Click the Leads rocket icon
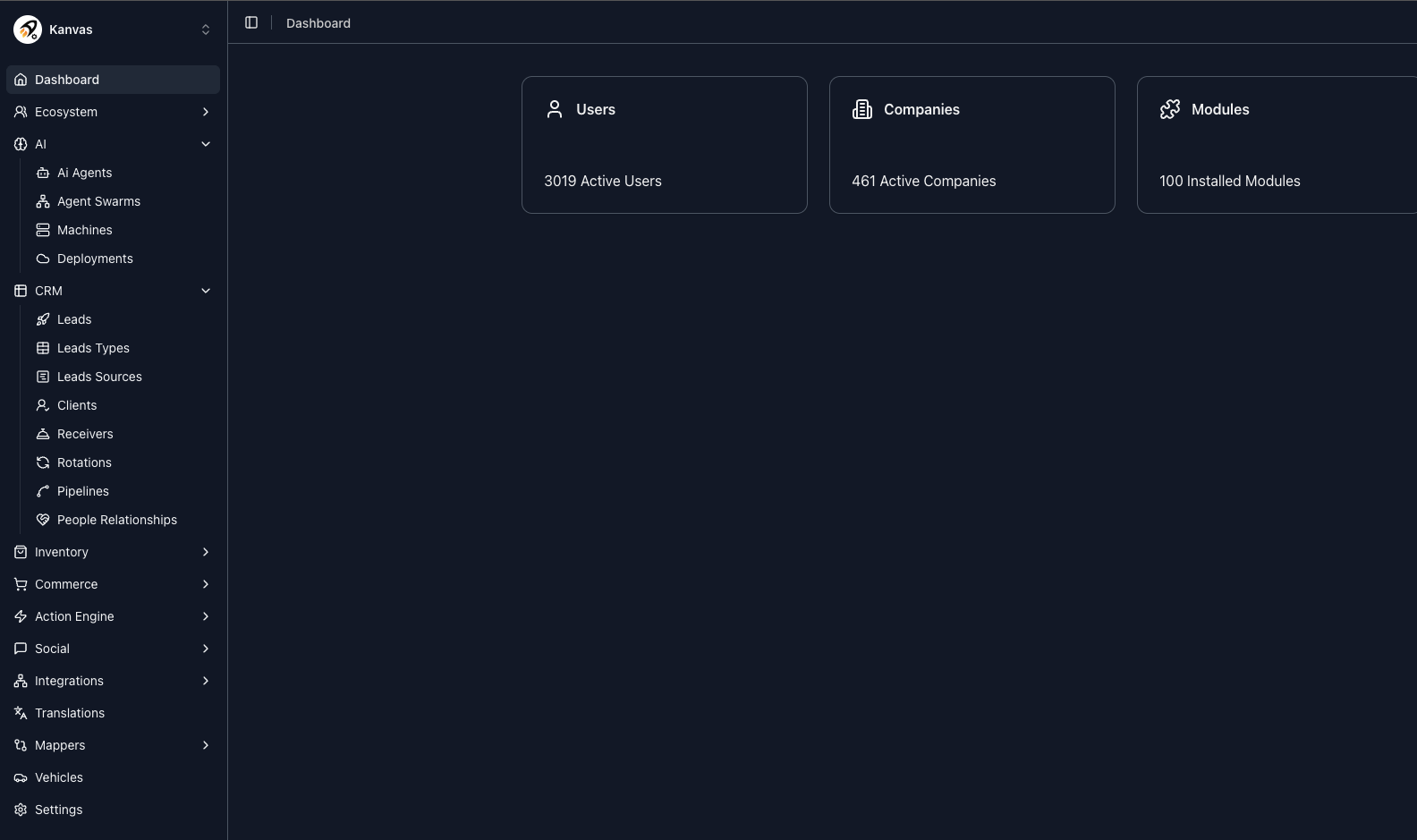The height and width of the screenshot is (840, 1417). point(43,319)
